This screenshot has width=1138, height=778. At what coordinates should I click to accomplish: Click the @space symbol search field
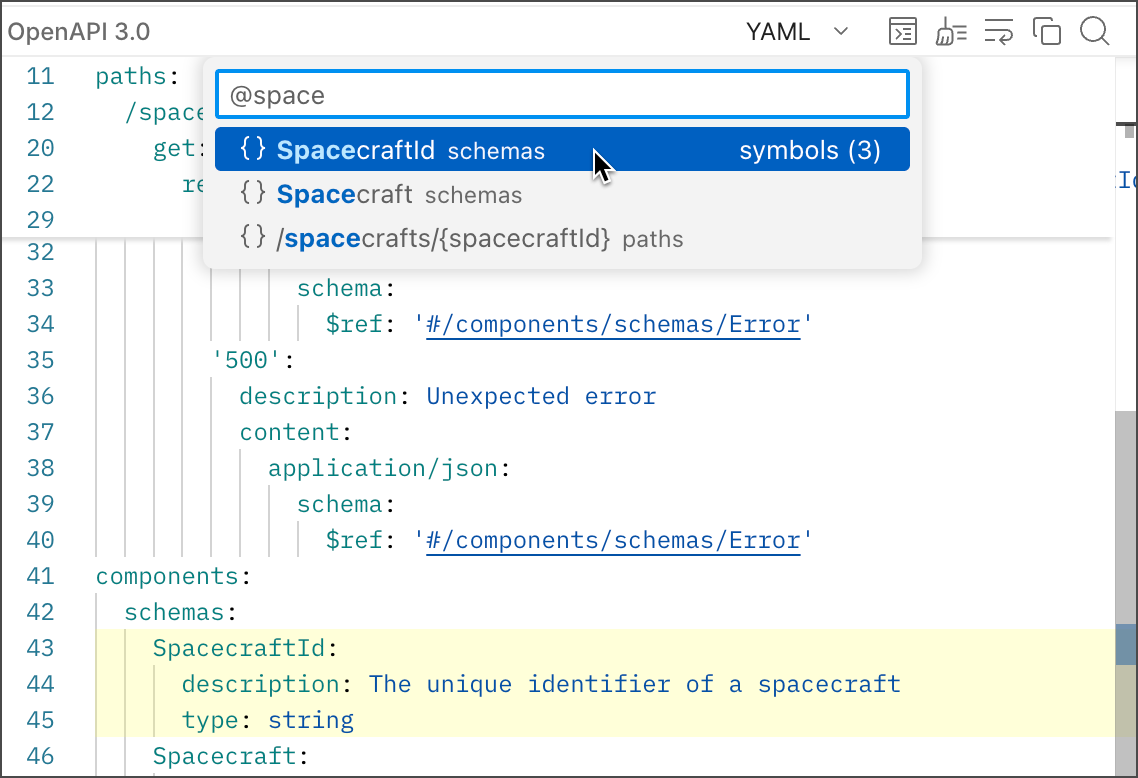(562, 94)
